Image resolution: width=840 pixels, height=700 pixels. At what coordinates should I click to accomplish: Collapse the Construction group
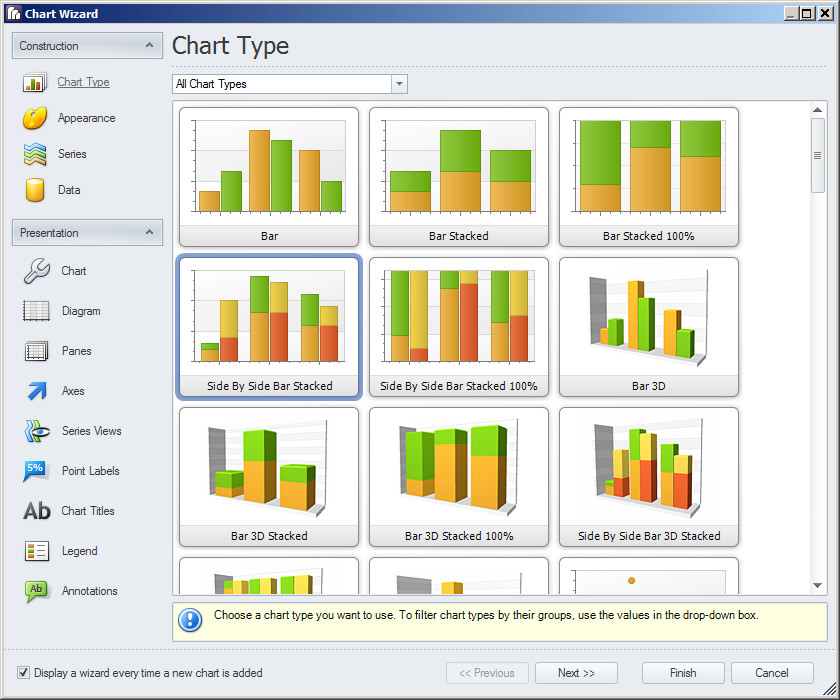pyautogui.click(x=149, y=46)
